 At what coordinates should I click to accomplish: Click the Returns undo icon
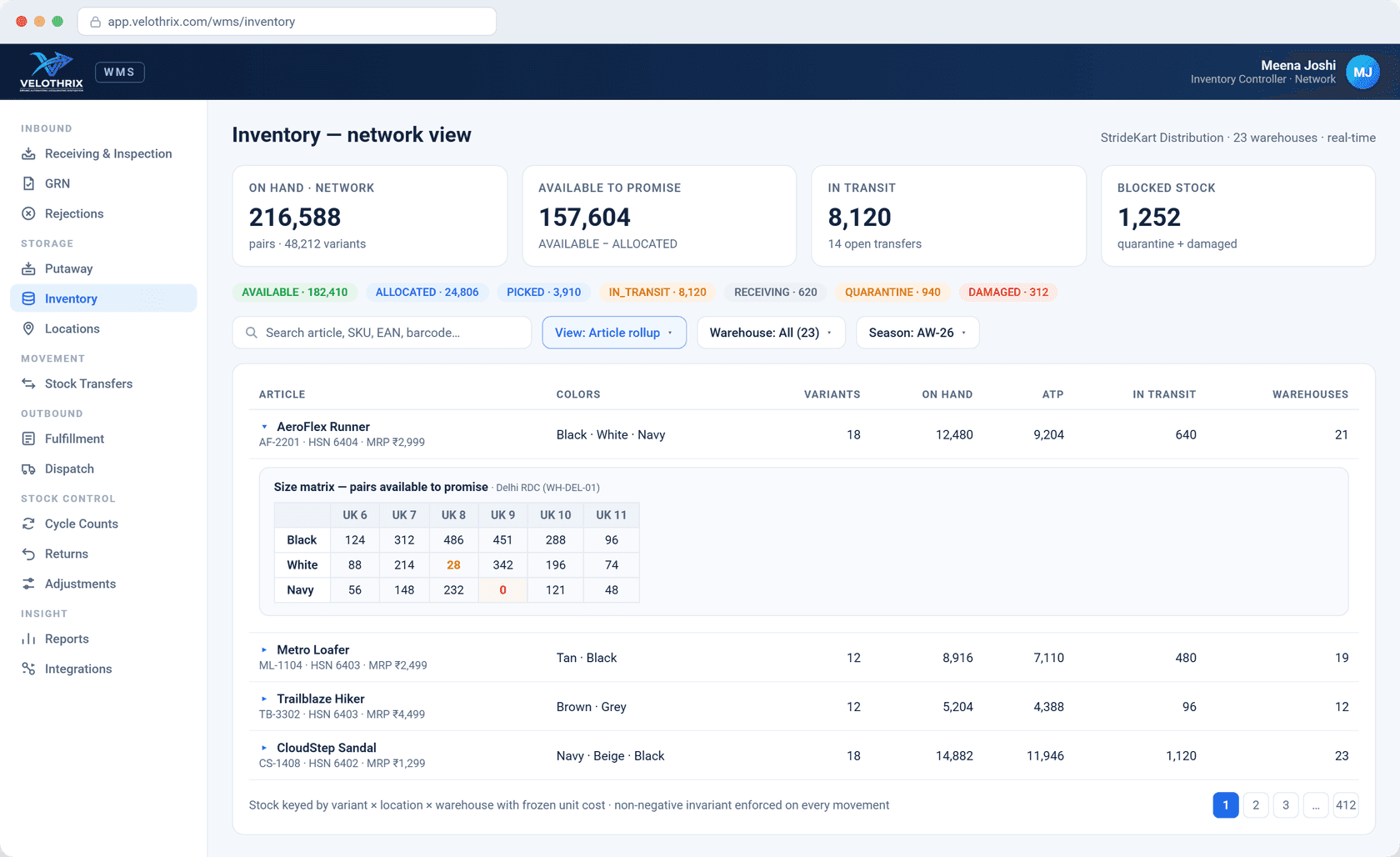coord(28,554)
